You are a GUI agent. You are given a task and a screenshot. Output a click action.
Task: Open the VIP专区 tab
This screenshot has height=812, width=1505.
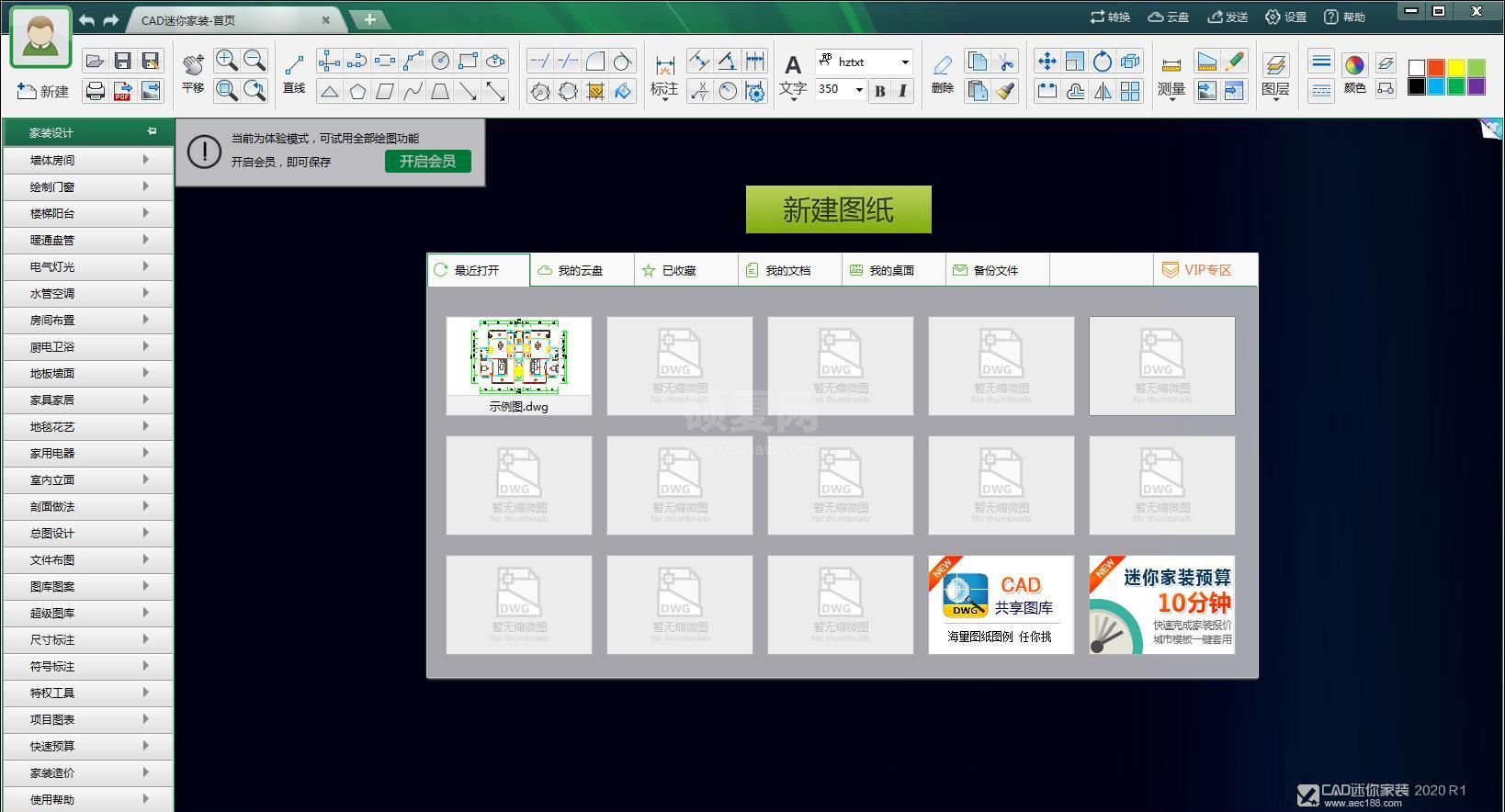[x=1205, y=270]
